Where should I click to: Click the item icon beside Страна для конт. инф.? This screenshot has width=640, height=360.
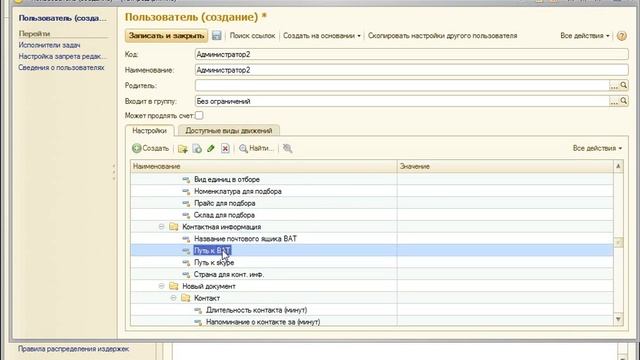186,274
